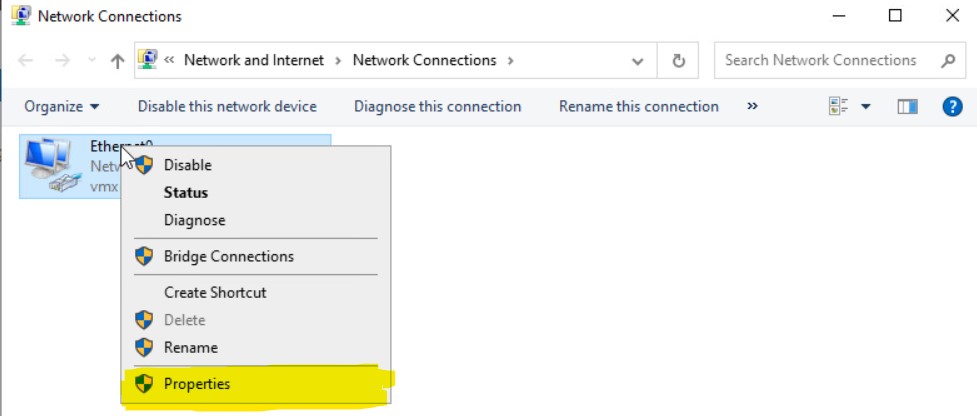Click the change view layout icon
The height and width of the screenshot is (416, 977).
pyautogui.click(x=838, y=107)
